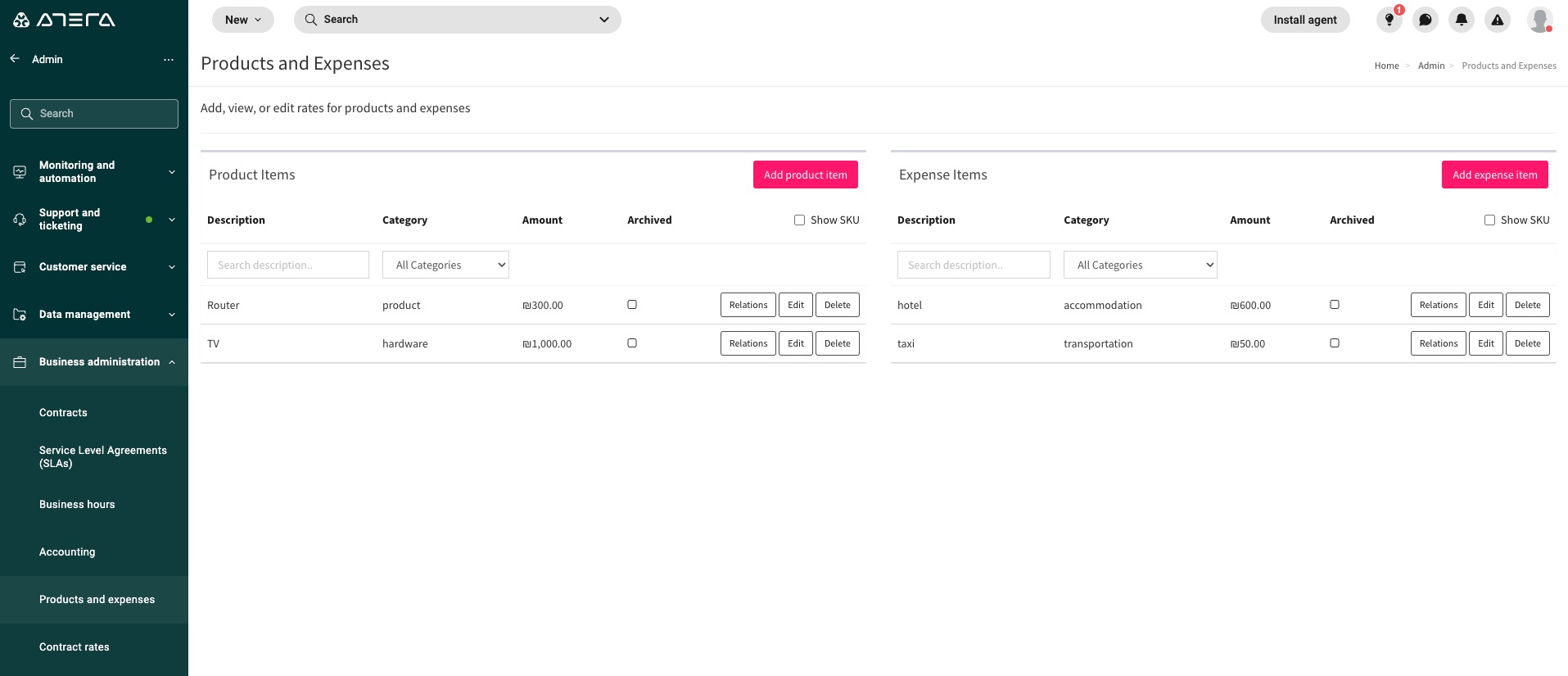
Task: Click Edit for TV
Action: (796, 343)
